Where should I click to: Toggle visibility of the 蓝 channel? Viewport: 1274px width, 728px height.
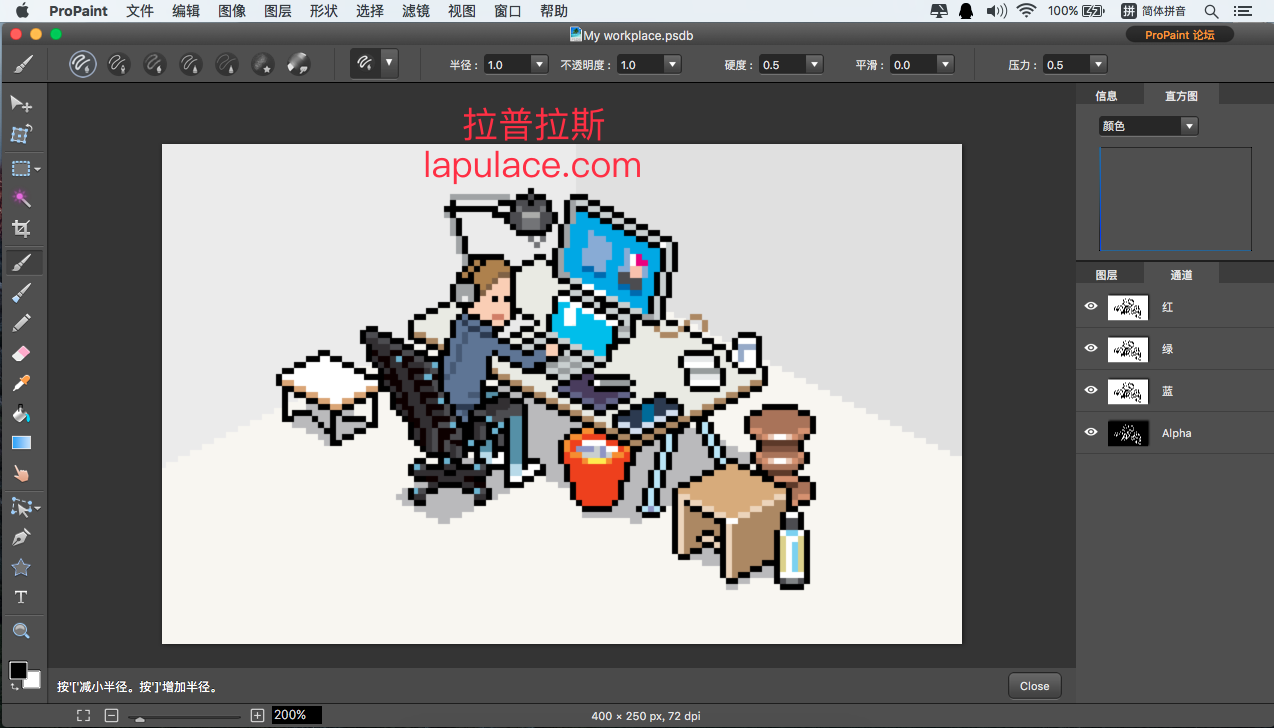pos(1091,391)
